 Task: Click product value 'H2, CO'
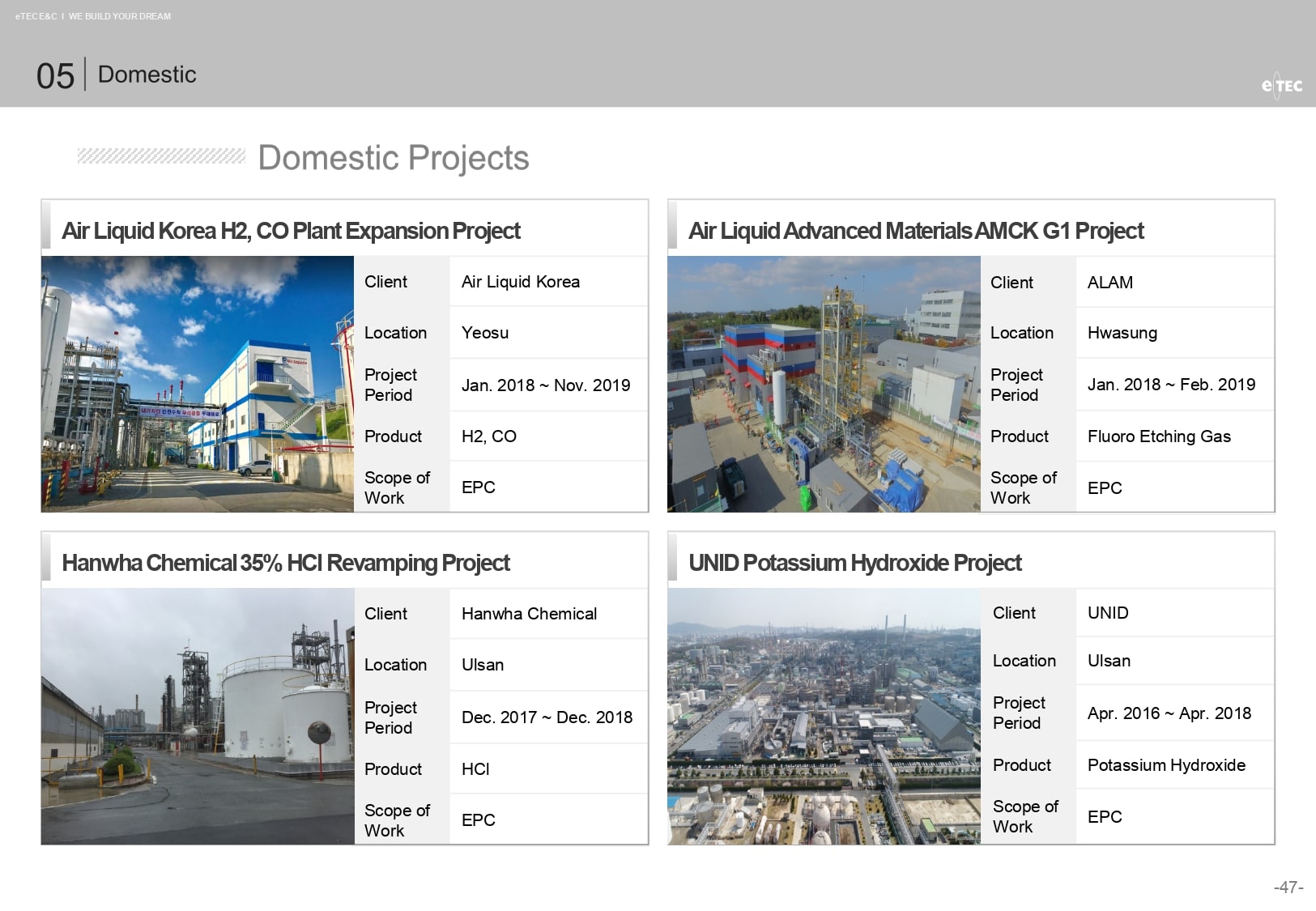(x=489, y=436)
